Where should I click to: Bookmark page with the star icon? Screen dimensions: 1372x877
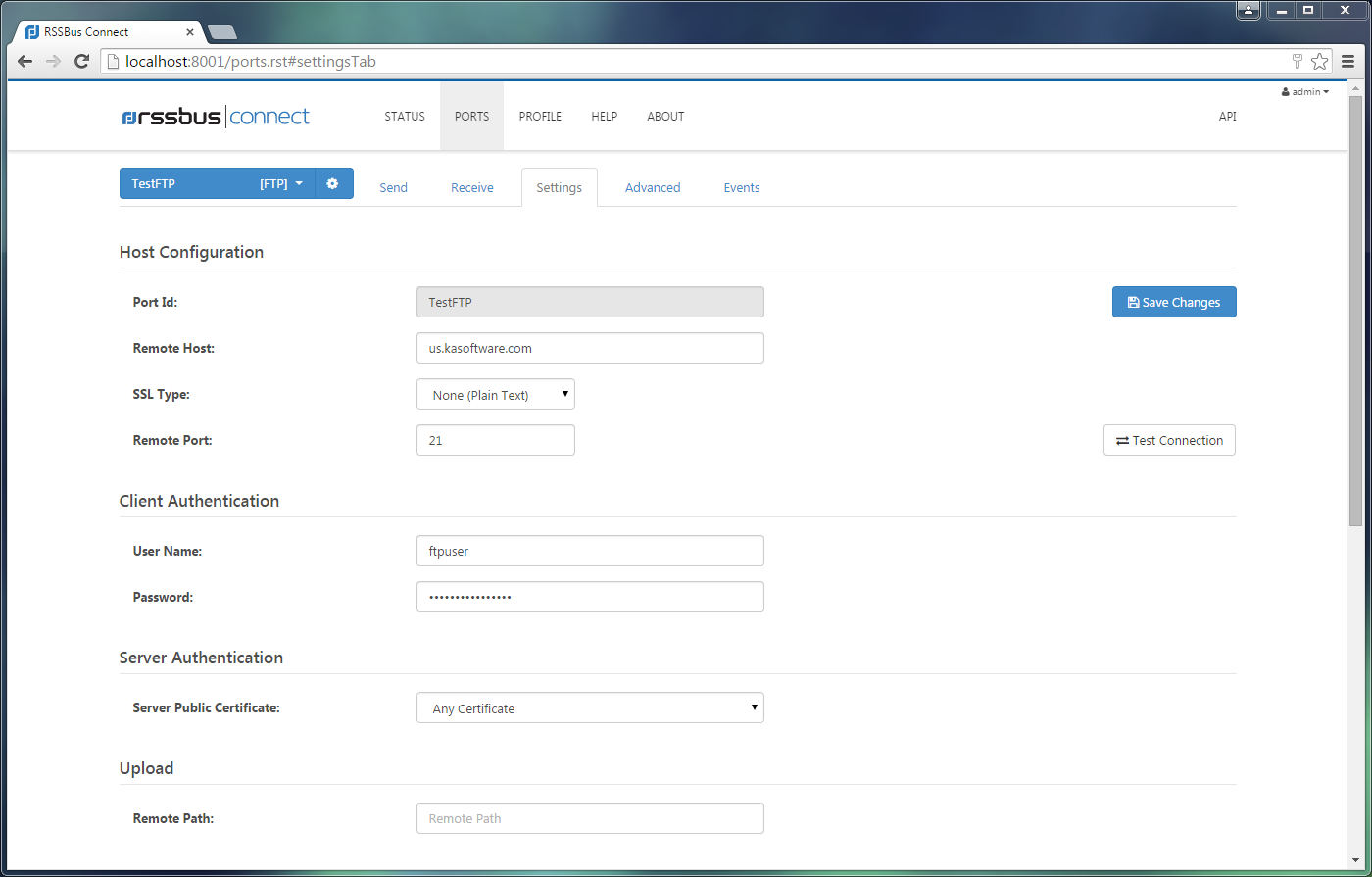pyautogui.click(x=1320, y=62)
